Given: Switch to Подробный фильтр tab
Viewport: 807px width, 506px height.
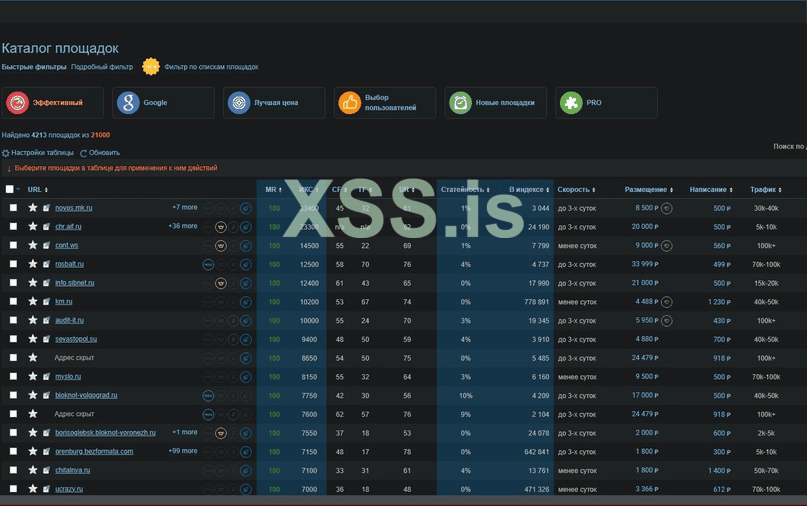Looking at the screenshot, I should (102, 67).
